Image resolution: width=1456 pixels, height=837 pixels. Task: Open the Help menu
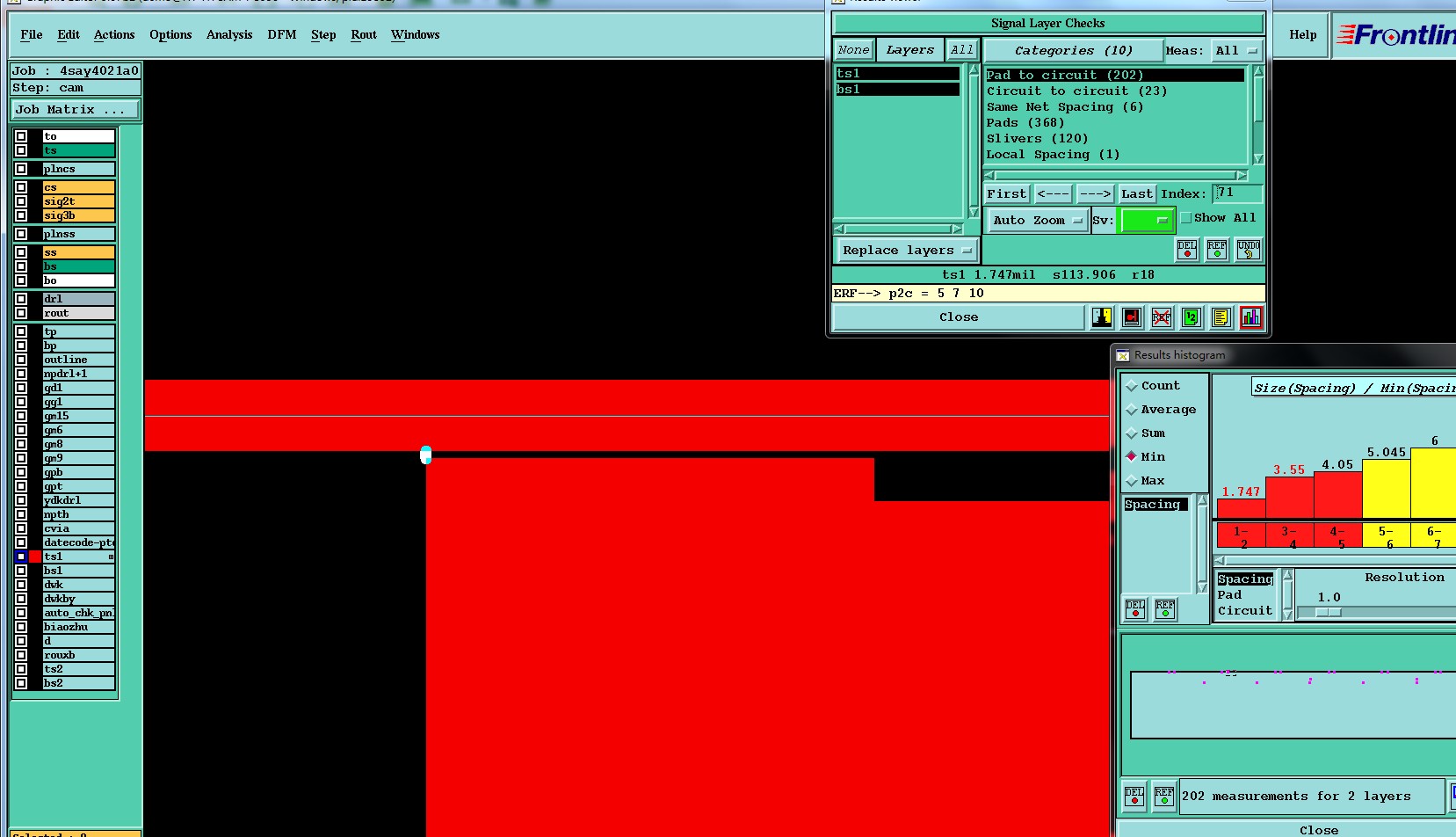click(x=1303, y=35)
